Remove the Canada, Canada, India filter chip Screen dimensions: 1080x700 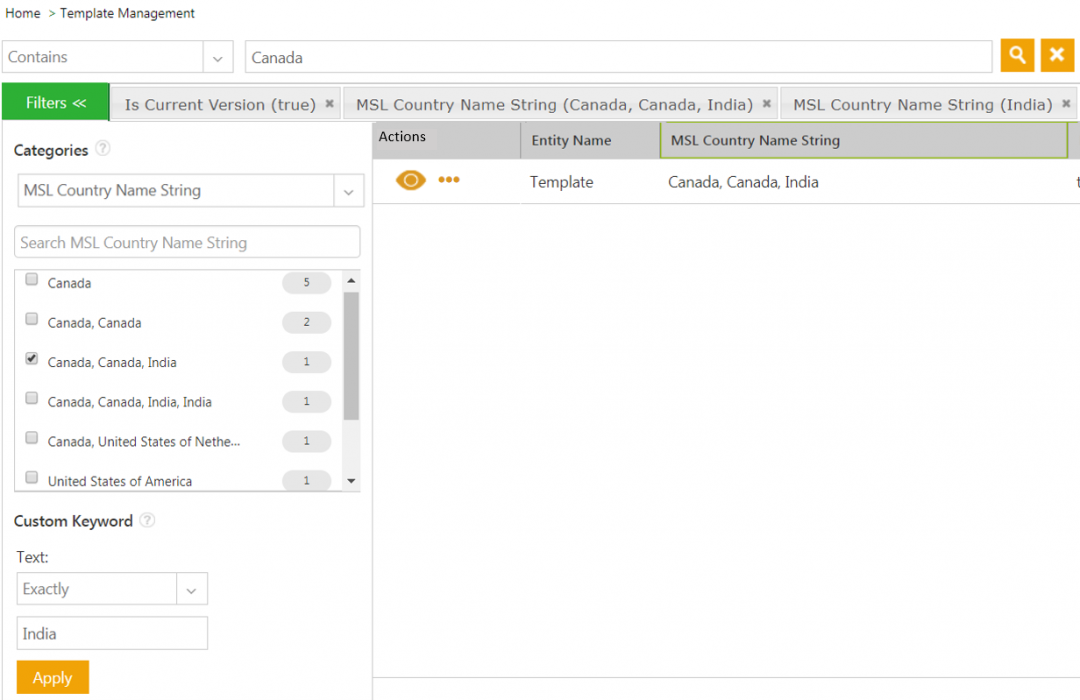(766, 103)
